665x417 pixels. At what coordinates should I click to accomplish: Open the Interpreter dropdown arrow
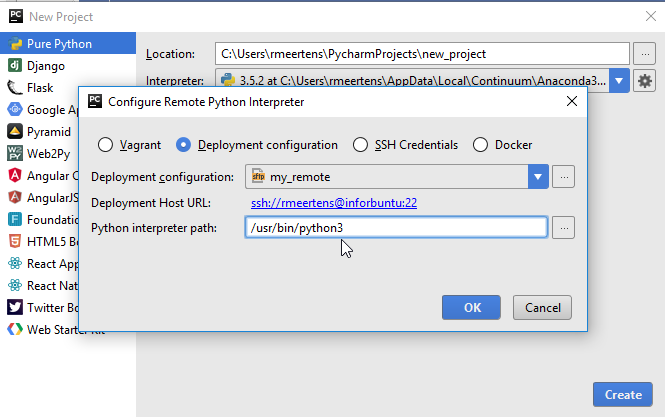point(620,81)
